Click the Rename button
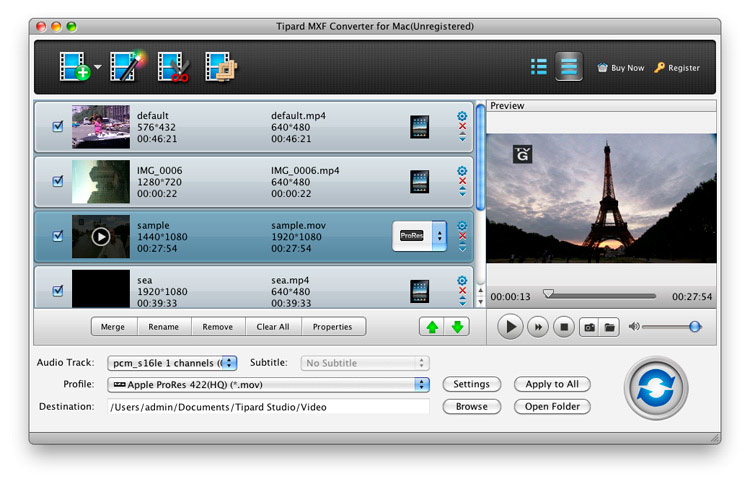The image size is (750, 484). [164, 327]
